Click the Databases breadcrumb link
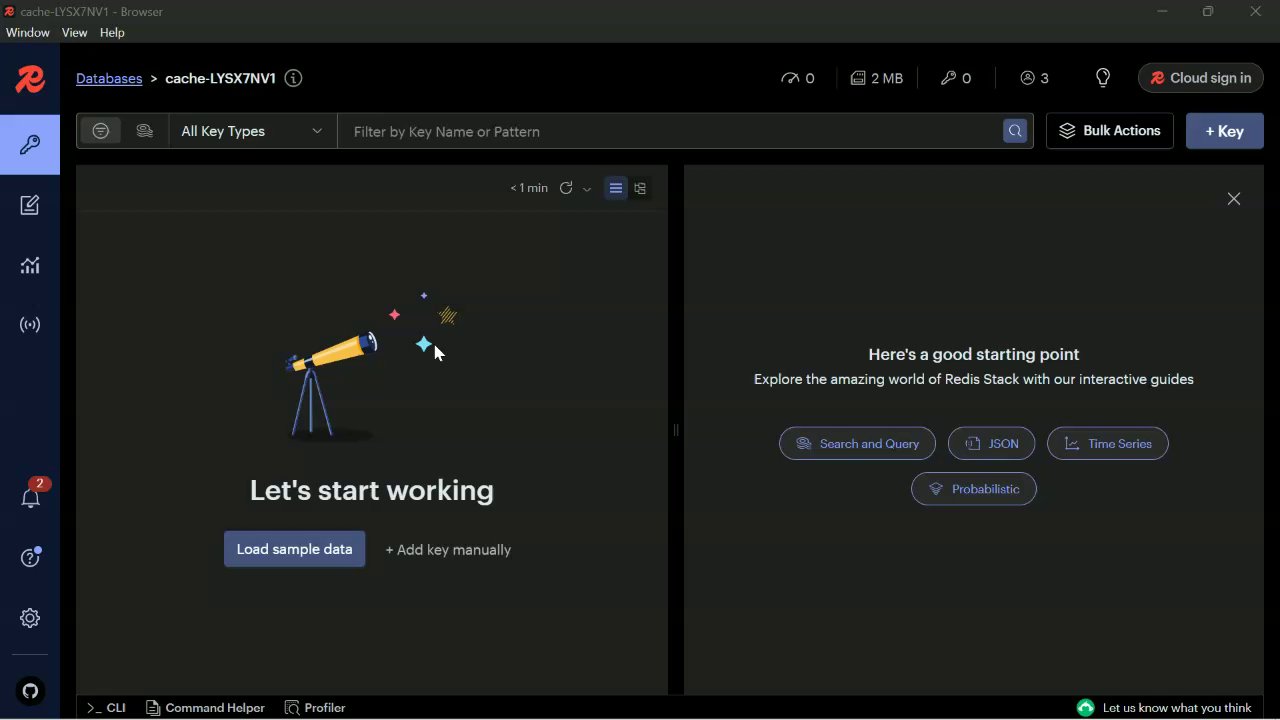Screen dimensions: 1280x720 pos(109,78)
